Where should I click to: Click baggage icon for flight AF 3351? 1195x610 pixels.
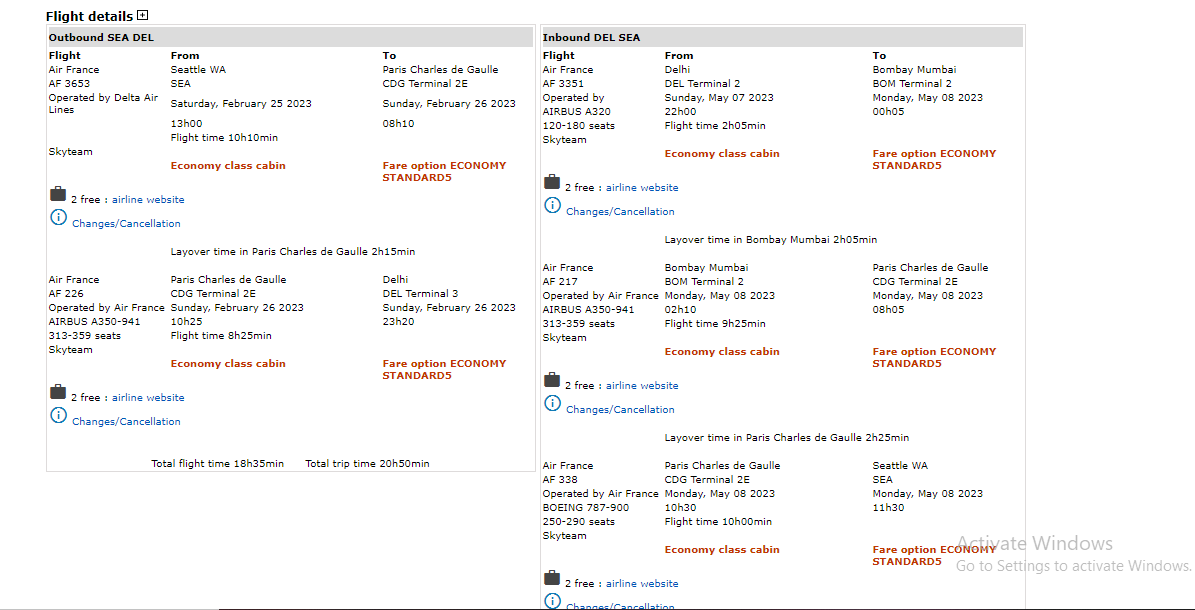(x=552, y=182)
